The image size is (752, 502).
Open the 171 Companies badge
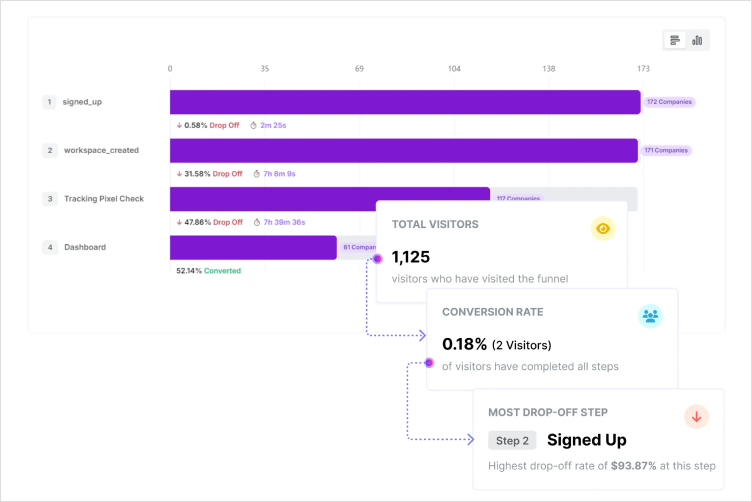[x=666, y=150]
